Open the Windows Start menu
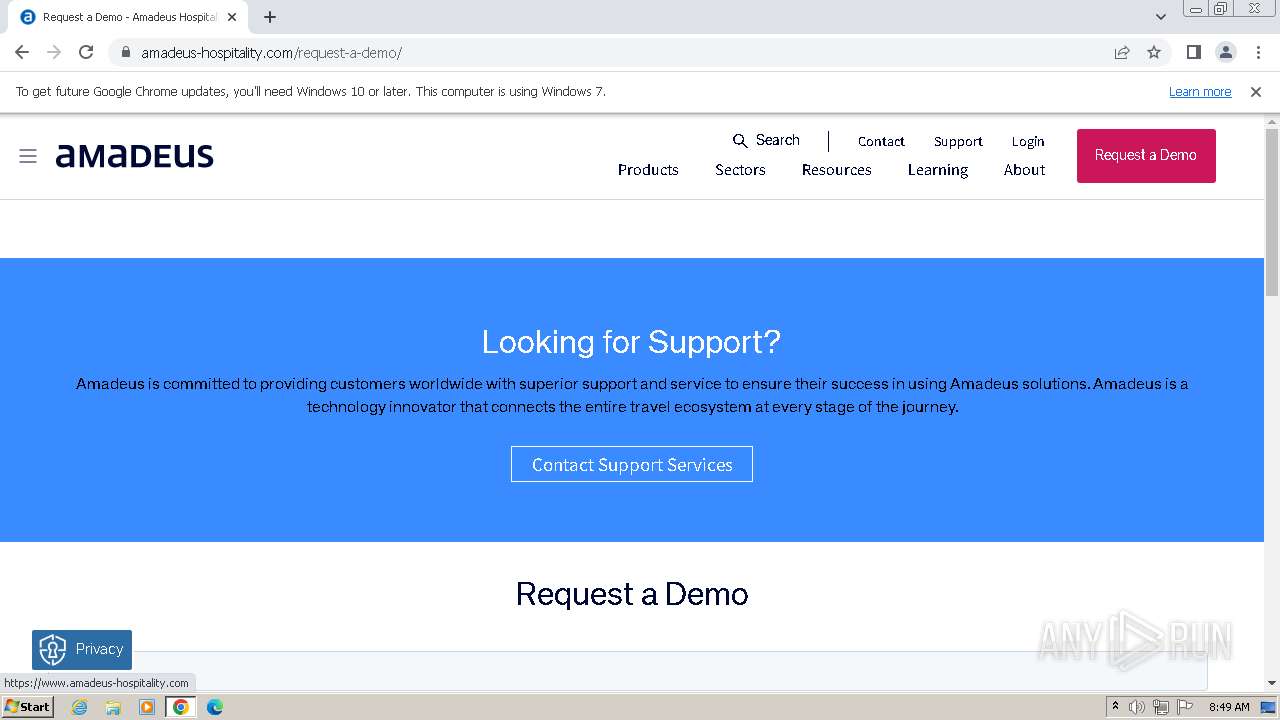 [27, 706]
